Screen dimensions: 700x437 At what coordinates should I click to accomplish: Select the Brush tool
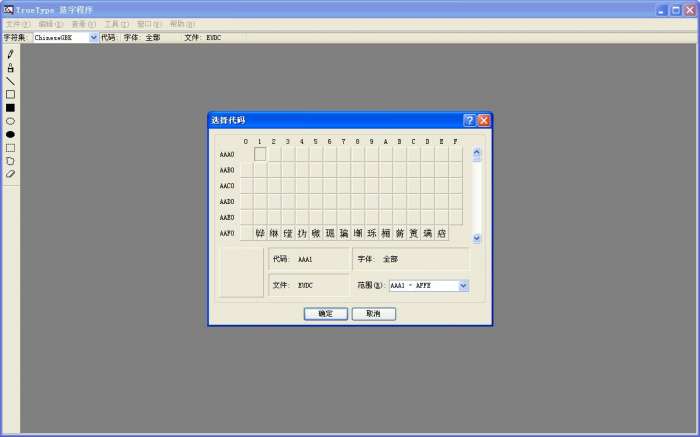click(10, 68)
